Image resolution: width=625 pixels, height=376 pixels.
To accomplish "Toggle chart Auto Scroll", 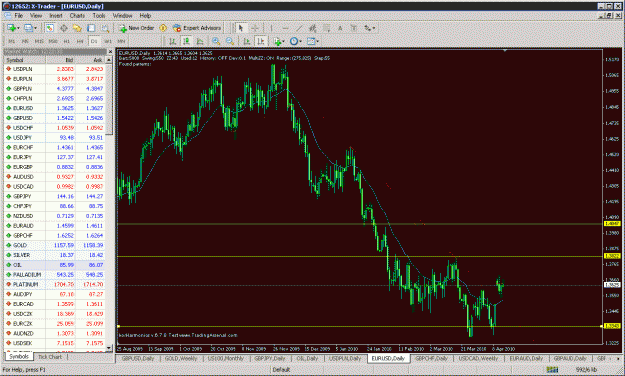I will click(x=247, y=41).
